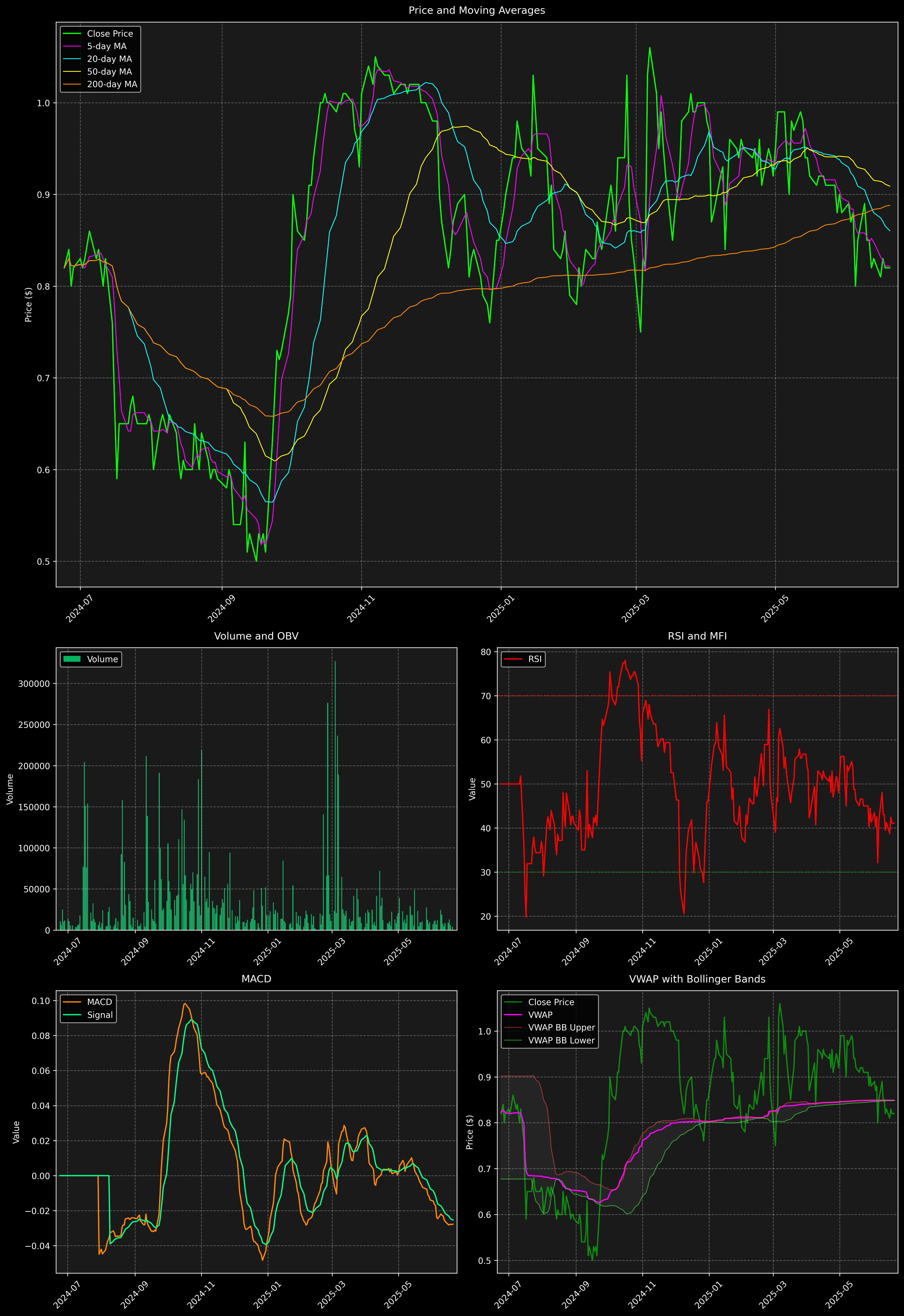Click the 150000 tick on the Volume chart
The image size is (904, 1316).
tap(34, 807)
